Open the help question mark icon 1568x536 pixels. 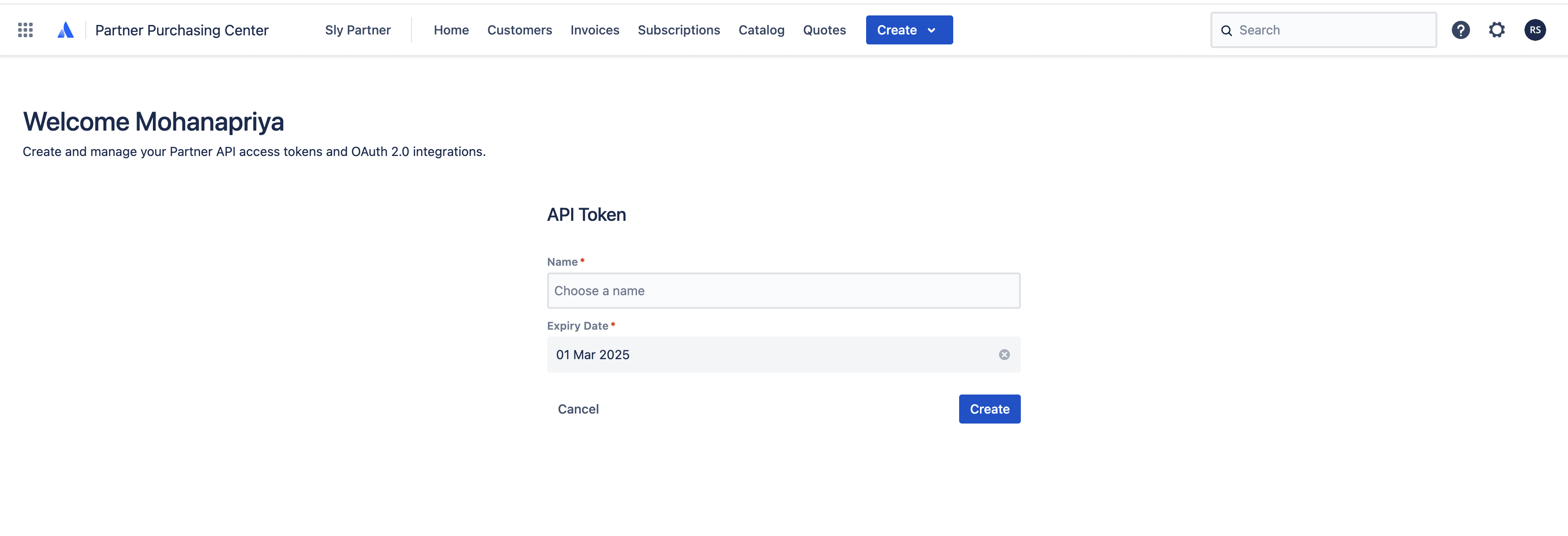click(1460, 30)
